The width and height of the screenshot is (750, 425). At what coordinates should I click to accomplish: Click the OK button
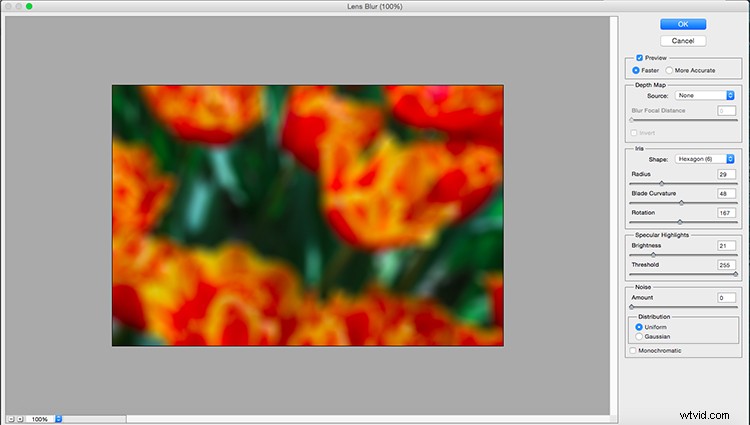tap(683, 24)
